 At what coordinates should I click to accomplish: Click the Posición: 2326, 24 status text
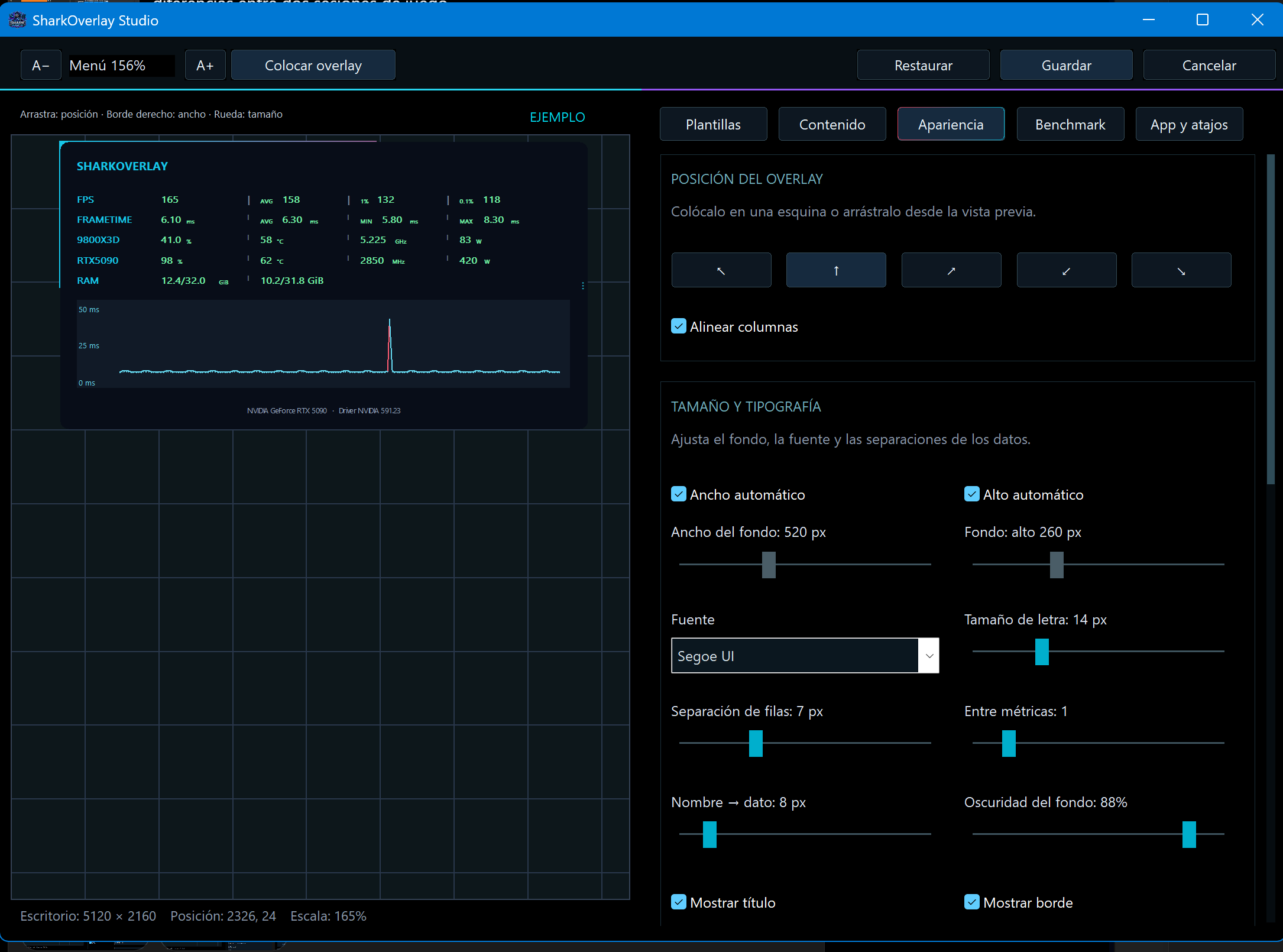(223, 915)
